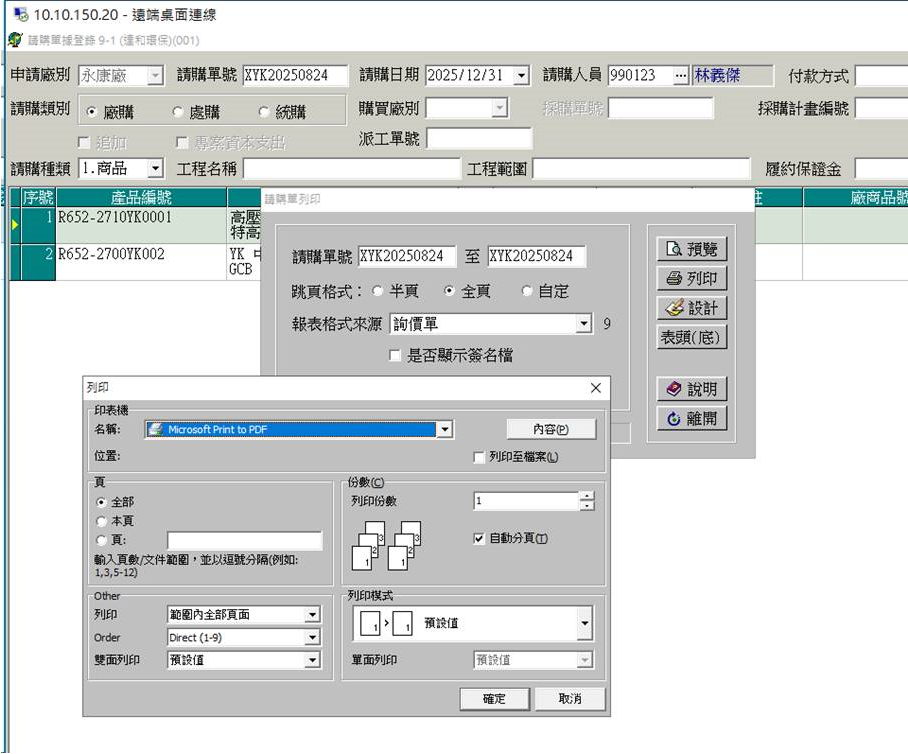Click the 列印 printer icon button
The image size is (908, 754).
(x=692, y=279)
